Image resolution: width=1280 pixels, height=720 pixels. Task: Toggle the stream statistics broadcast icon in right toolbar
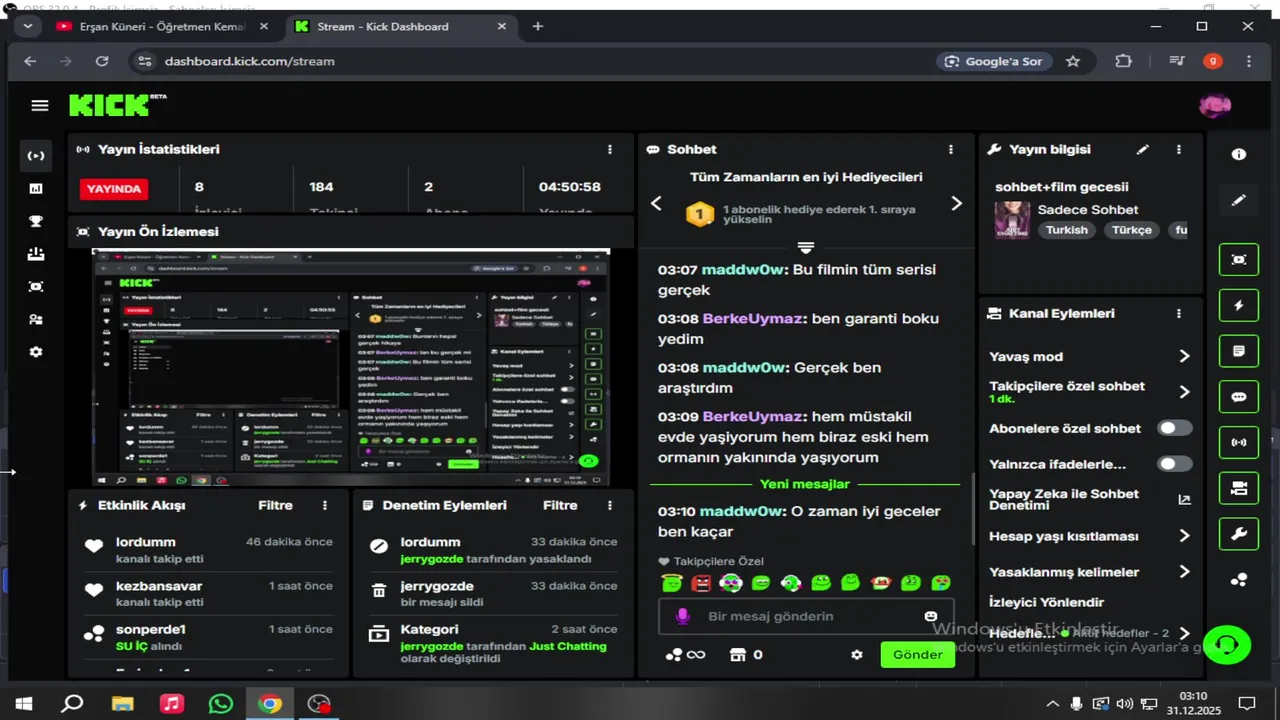1239,442
